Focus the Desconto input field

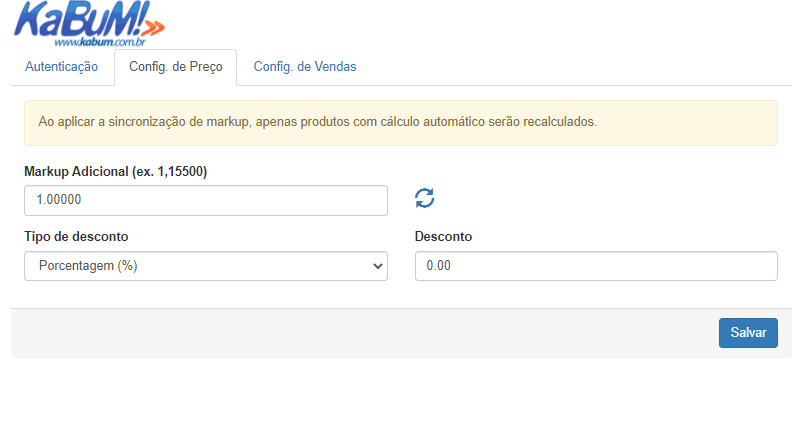596,266
